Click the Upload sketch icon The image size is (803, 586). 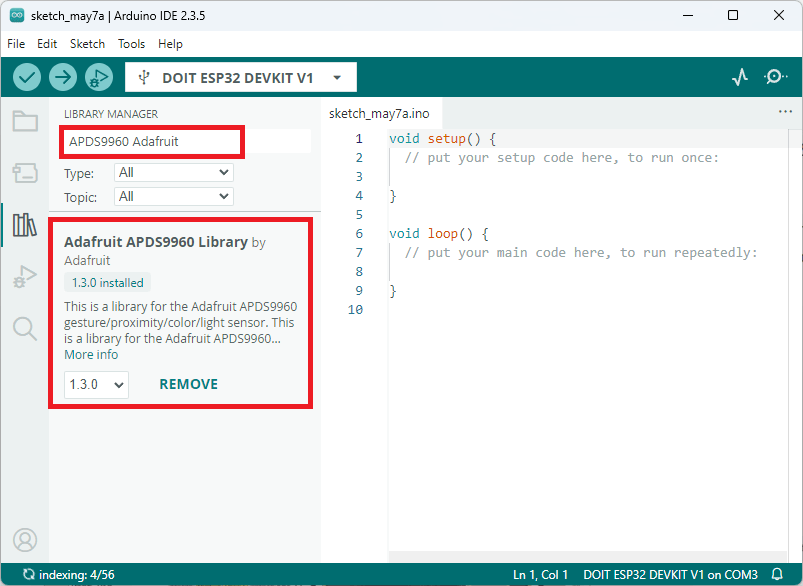click(62, 77)
